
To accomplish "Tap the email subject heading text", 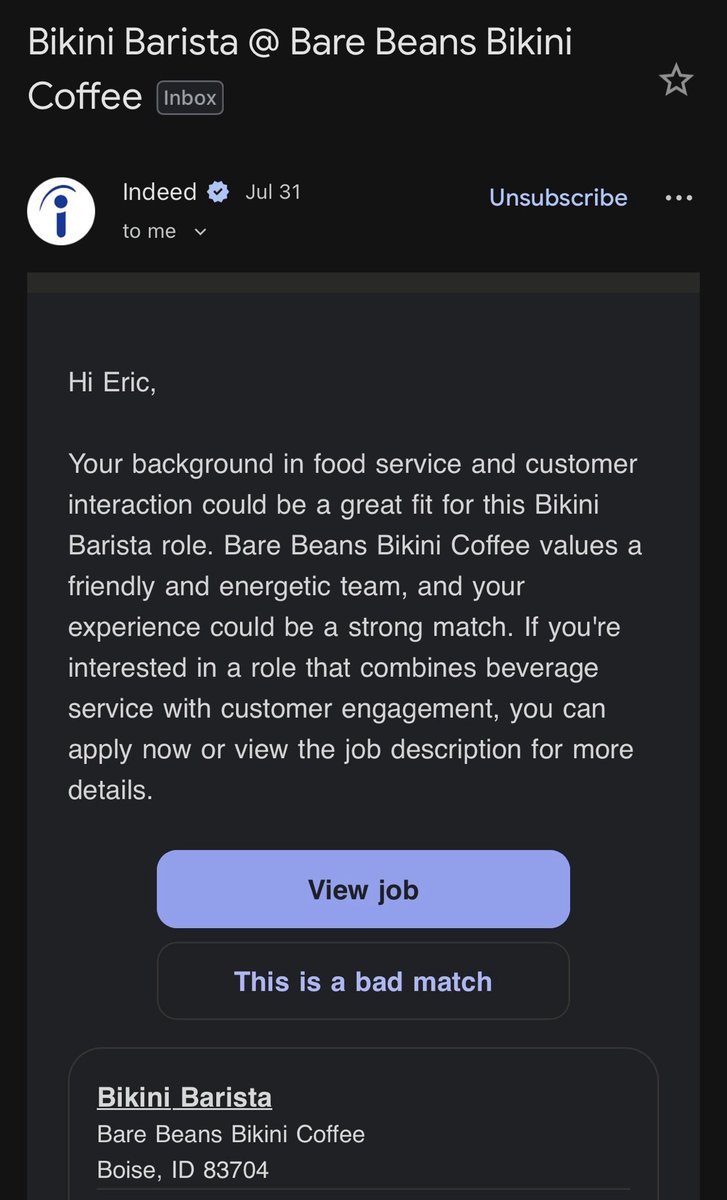I will tap(300, 69).
